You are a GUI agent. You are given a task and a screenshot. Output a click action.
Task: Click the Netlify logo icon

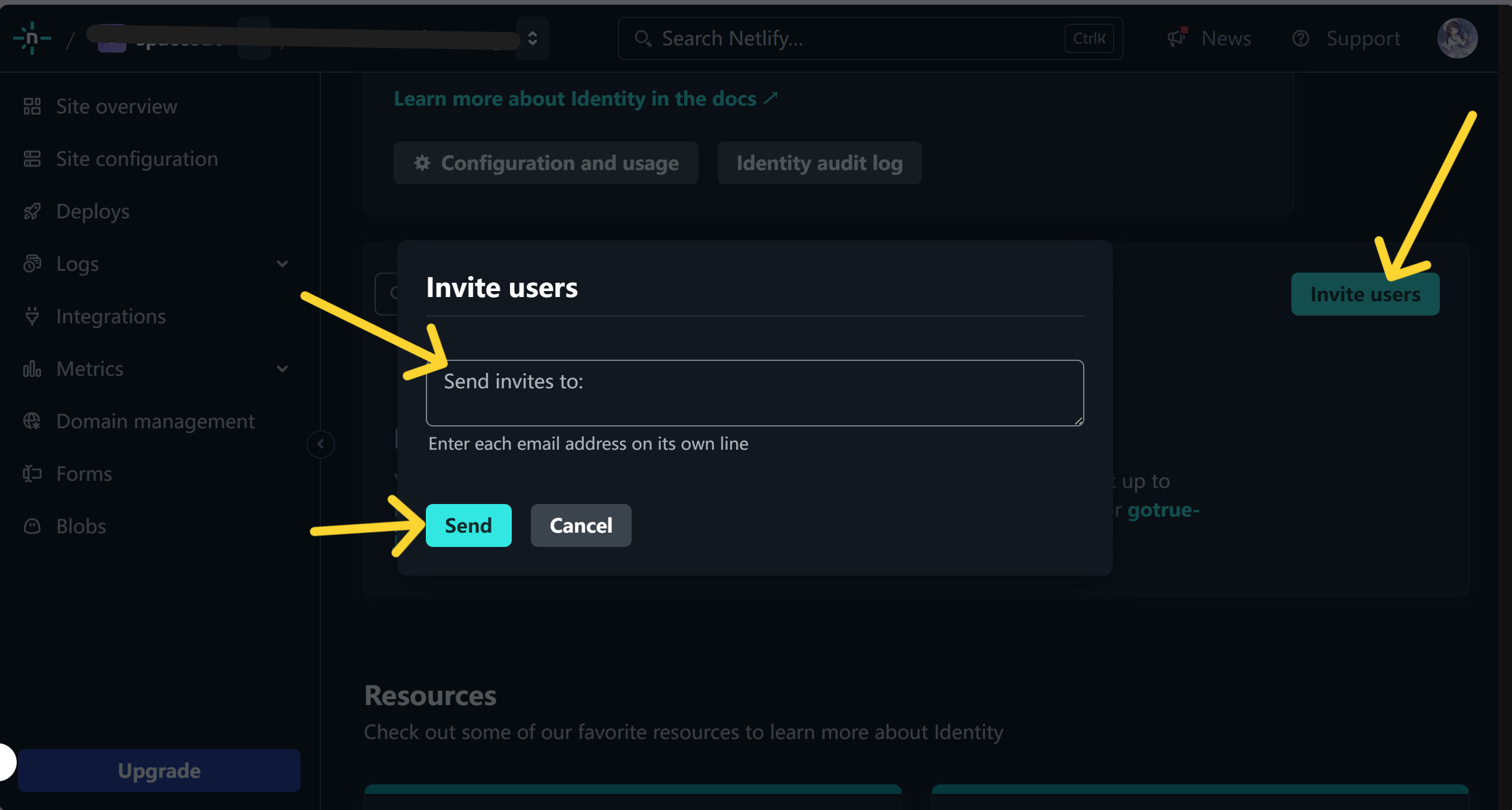point(32,38)
